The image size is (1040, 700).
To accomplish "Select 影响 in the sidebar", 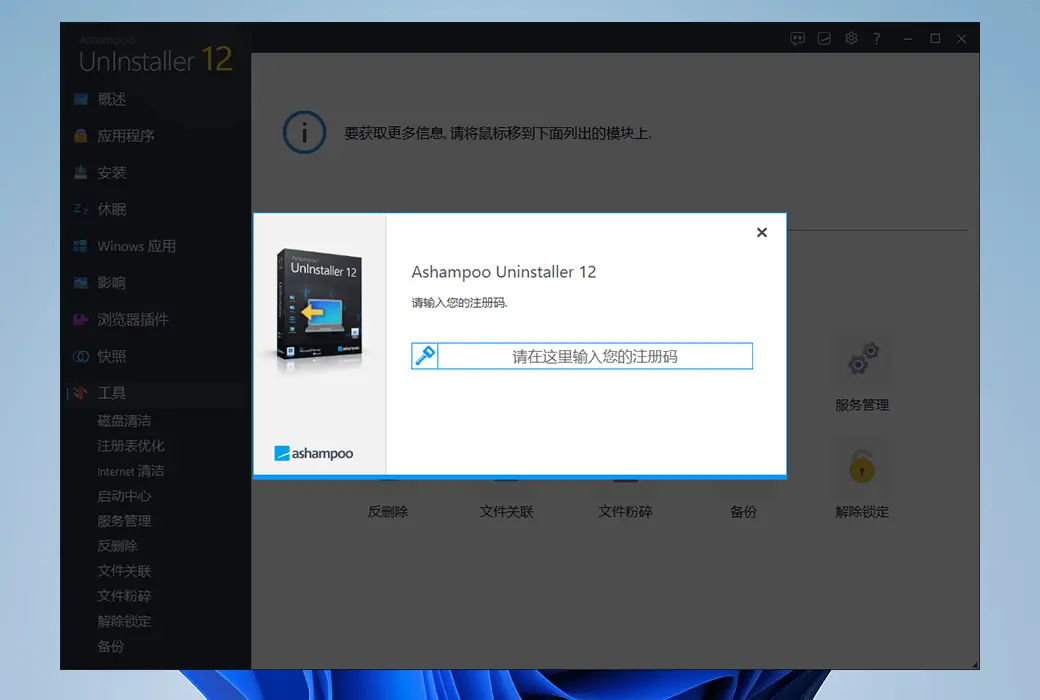I will point(111,283).
